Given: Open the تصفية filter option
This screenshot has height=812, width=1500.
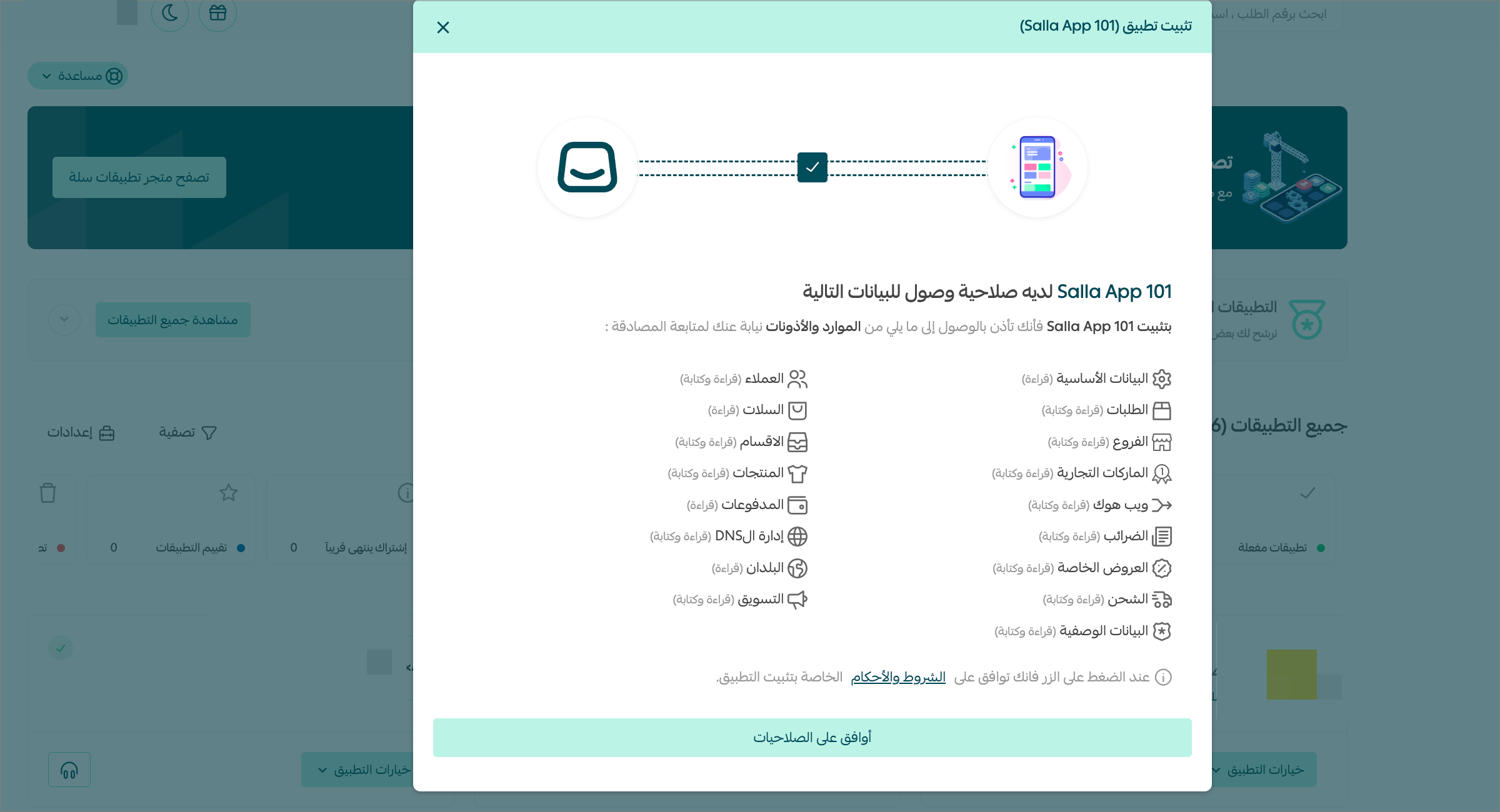Looking at the screenshot, I should tap(187, 432).
